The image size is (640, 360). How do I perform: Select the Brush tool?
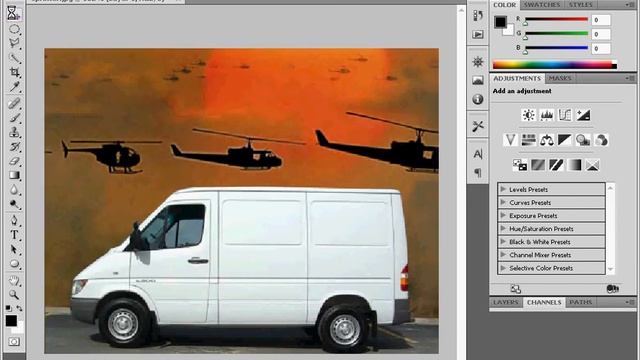pyautogui.click(x=14, y=118)
